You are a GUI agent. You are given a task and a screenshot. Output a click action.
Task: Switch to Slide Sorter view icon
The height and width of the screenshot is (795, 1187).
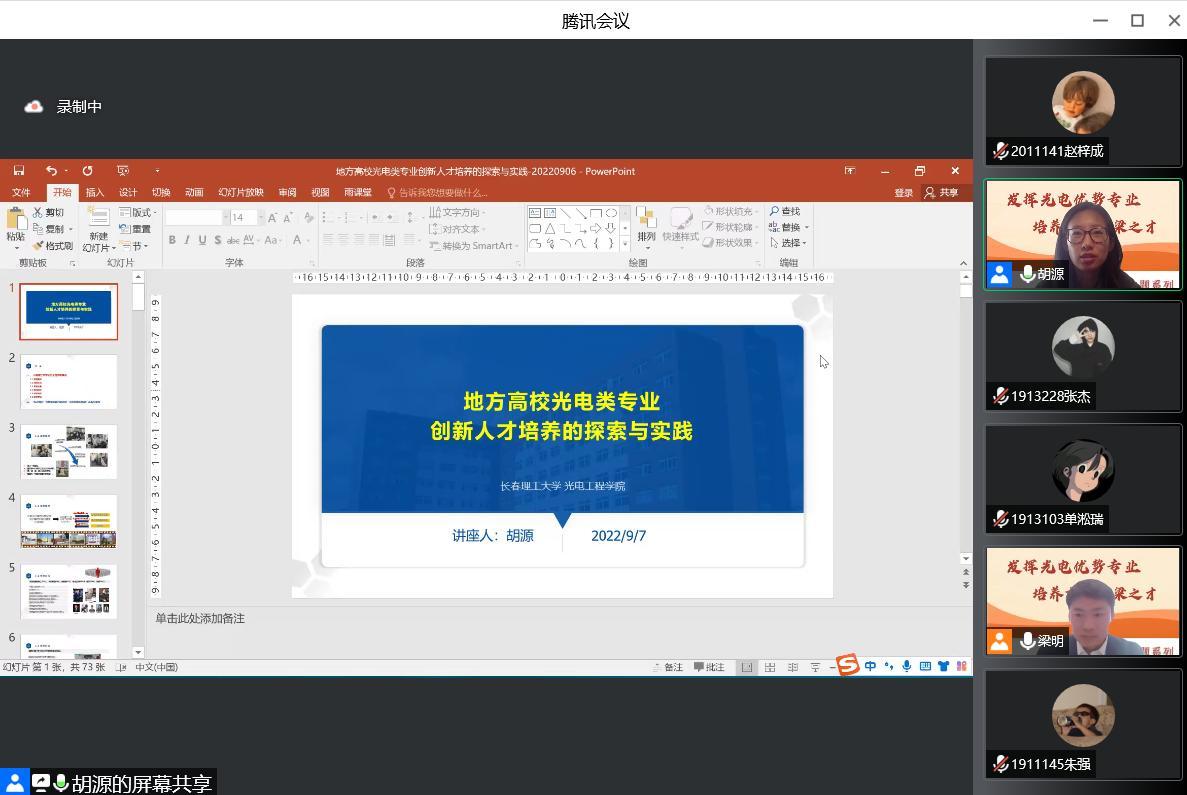[770, 667]
